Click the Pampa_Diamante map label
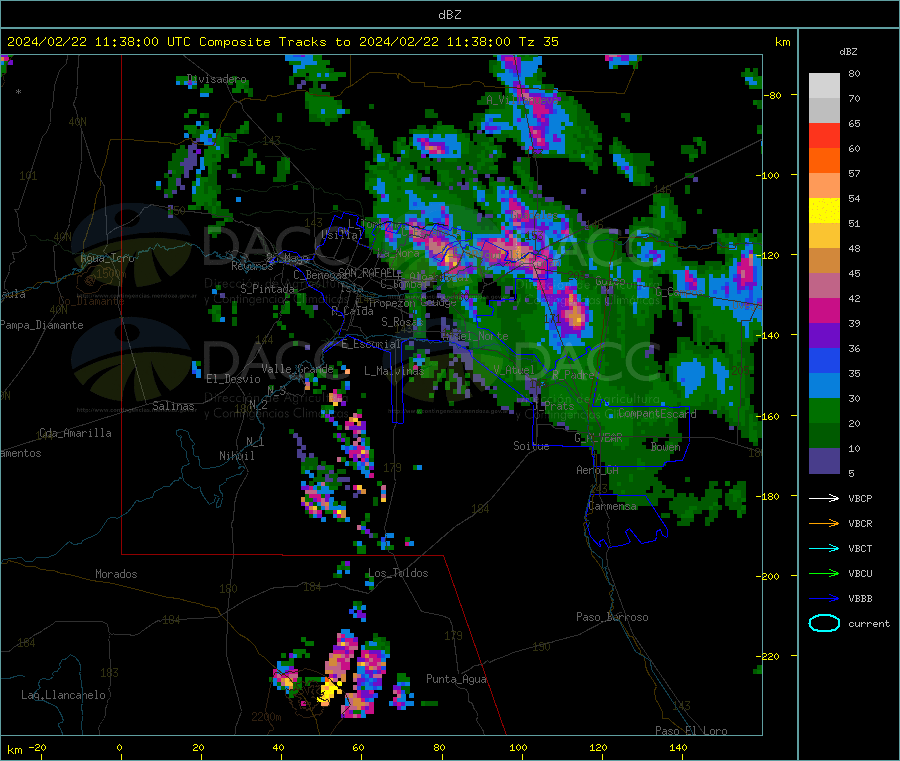The width and height of the screenshot is (900, 761). click(42, 325)
